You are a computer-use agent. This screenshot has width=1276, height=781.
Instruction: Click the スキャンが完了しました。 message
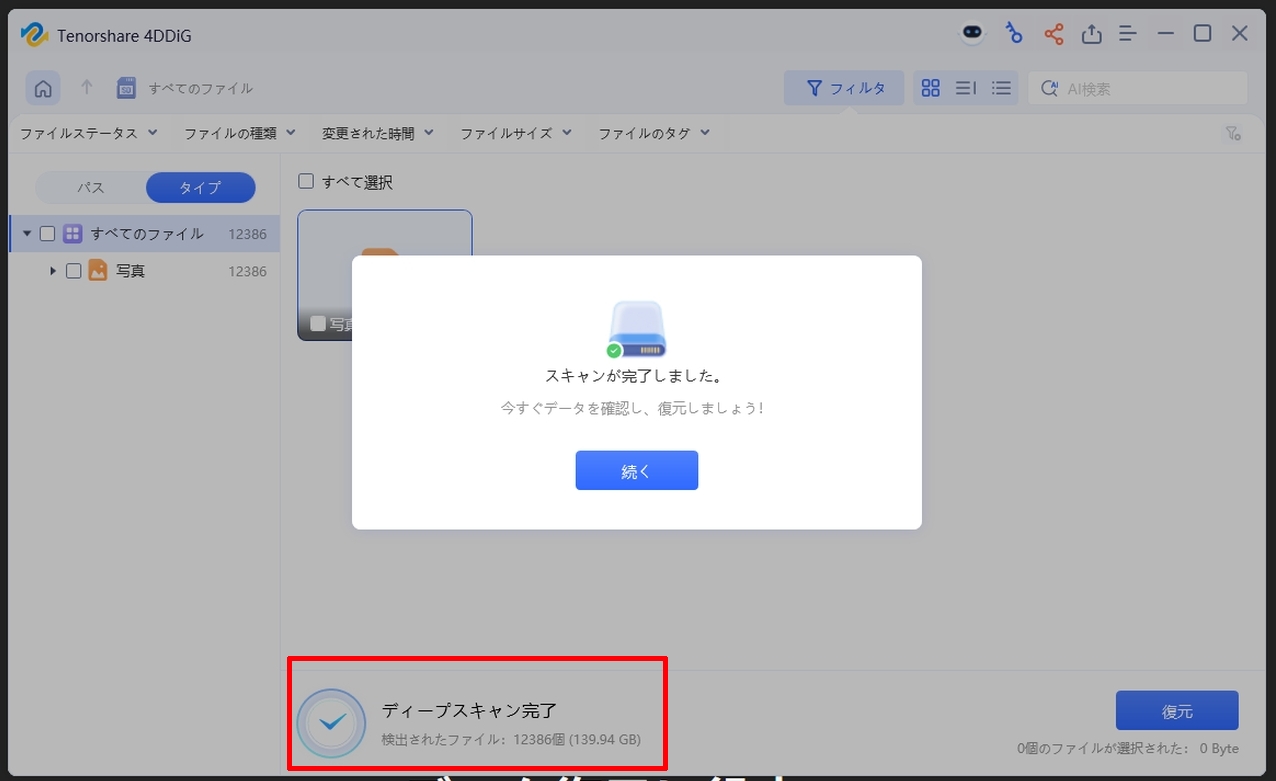[x=636, y=377]
